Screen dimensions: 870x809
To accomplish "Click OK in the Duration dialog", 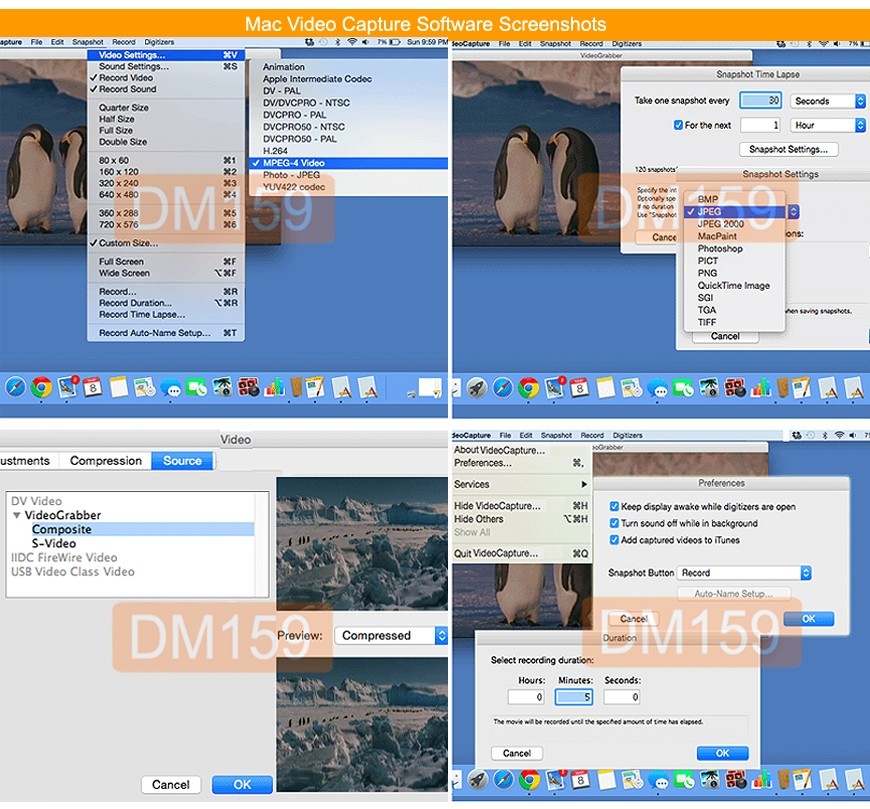I will tap(722, 753).
